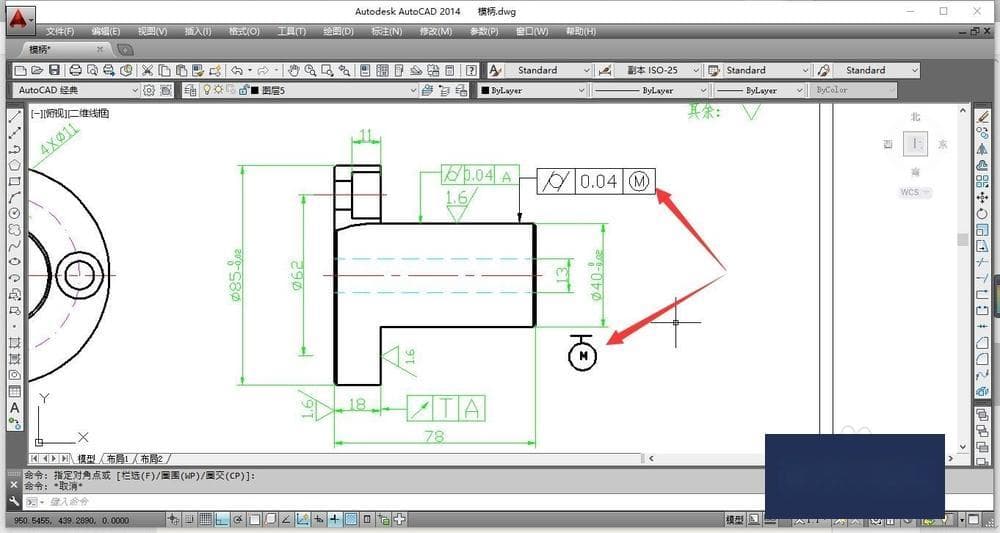Select the Erase tool in Modify toolbar

click(982, 117)
